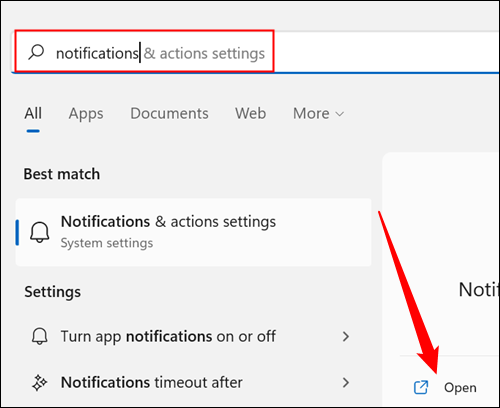Click Open in the preview pane
Viewport: 500px width, 408px height.
[x=460, y=388]
